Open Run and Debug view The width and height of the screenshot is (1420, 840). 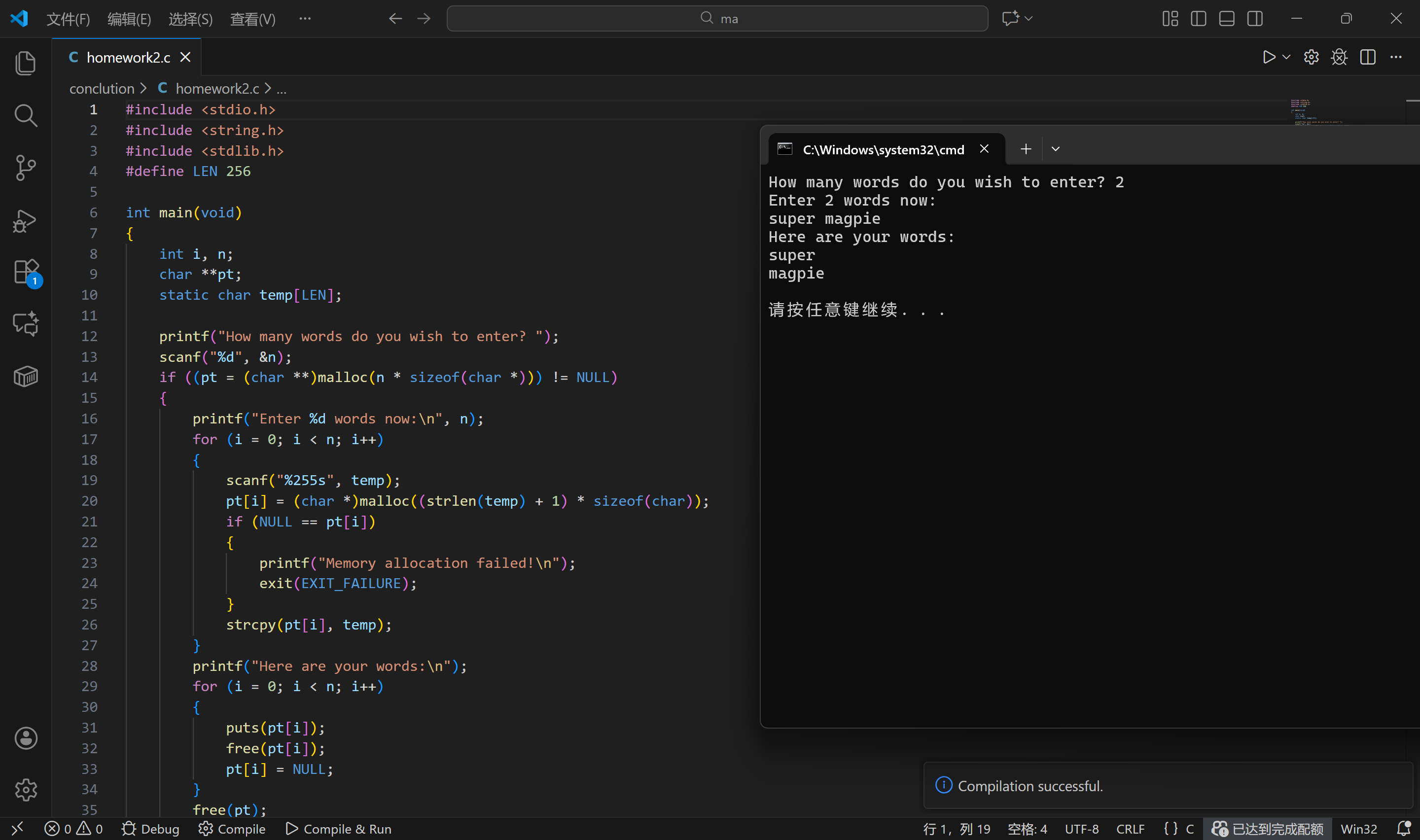click(x=26, y=221)
